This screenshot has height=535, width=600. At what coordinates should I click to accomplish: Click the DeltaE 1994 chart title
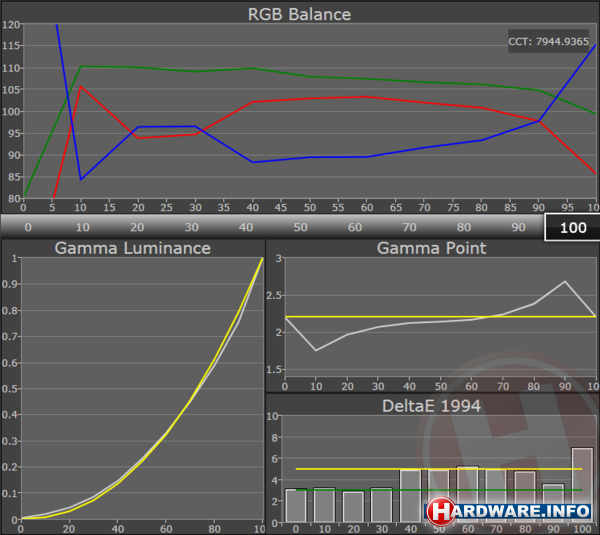431,406
